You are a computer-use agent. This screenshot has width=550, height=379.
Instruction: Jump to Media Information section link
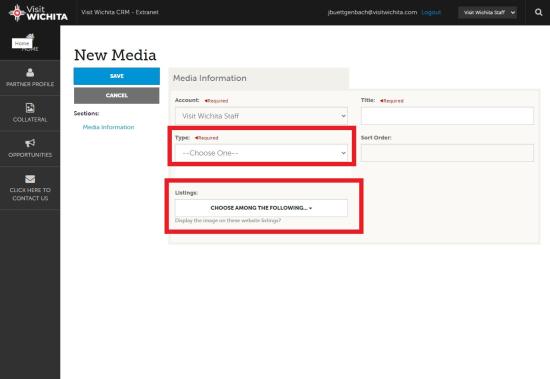[x=108, y=127]
